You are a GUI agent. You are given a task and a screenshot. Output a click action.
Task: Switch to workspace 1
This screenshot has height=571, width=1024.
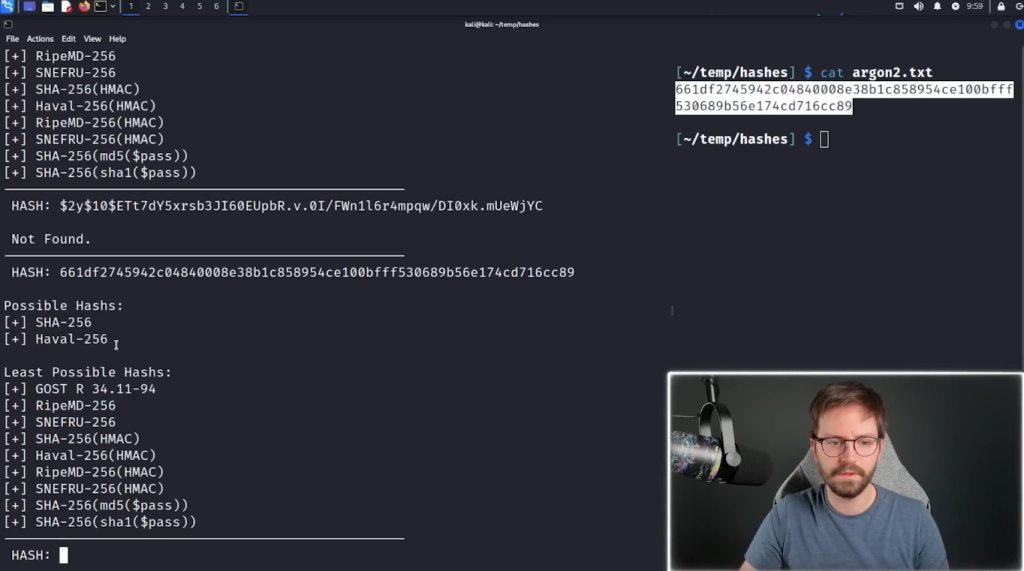[x=131, y=7]
